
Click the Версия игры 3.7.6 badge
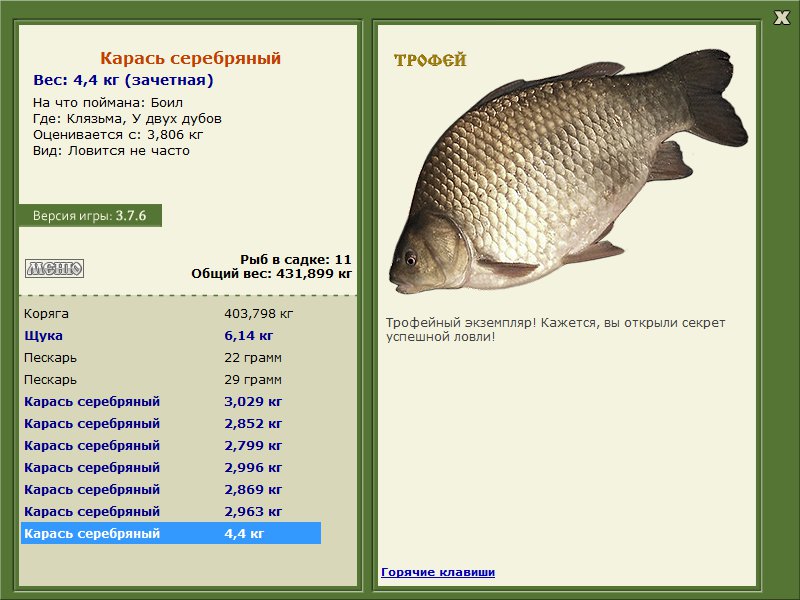[x=90, y=215]
